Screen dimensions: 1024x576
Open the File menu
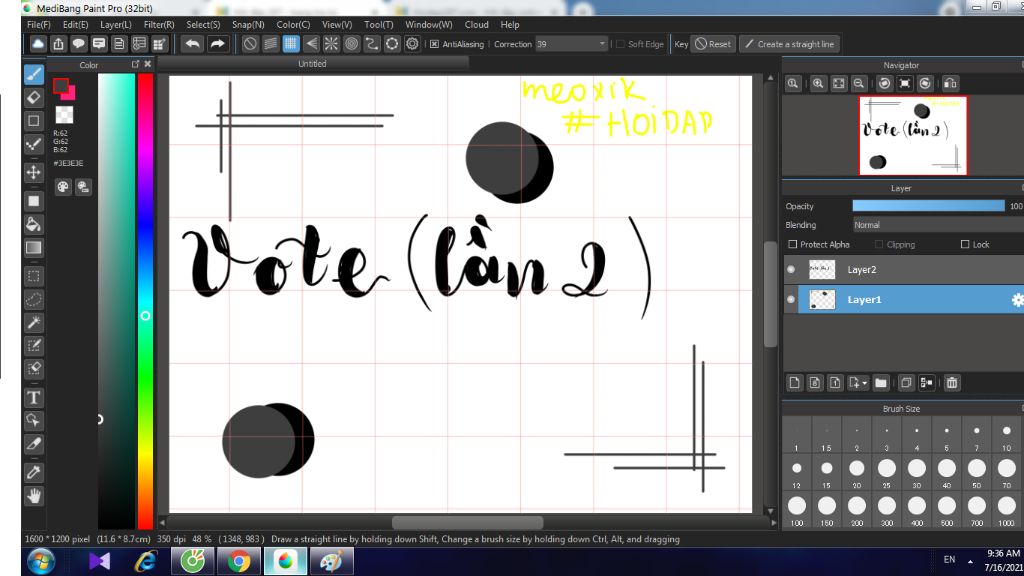[x=39, y=24]
